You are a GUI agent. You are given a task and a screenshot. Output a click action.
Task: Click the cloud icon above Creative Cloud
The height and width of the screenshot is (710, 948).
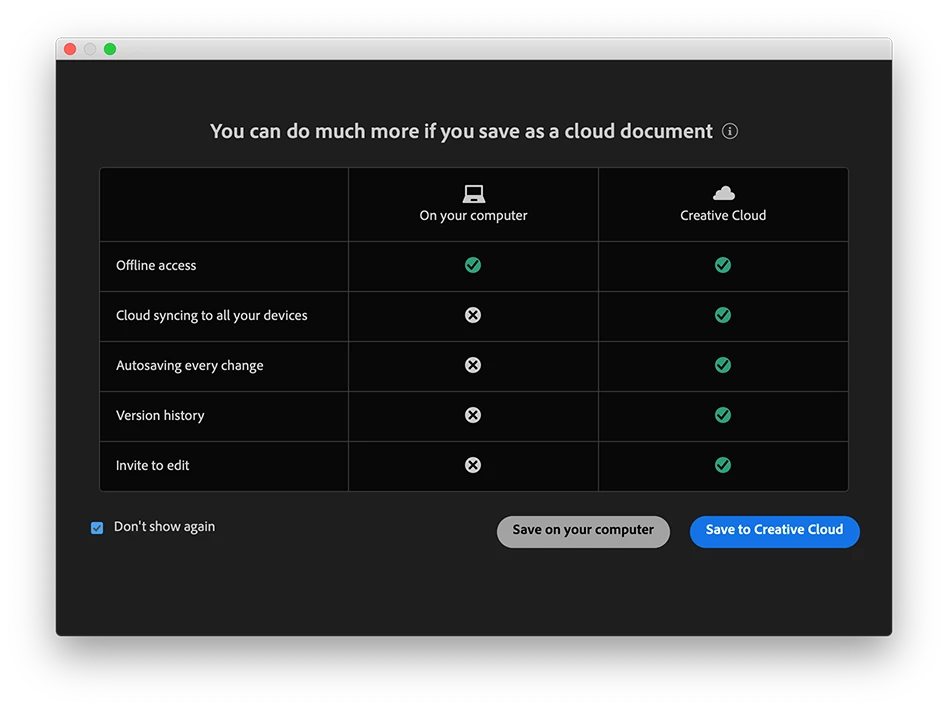tap(724, 193)
